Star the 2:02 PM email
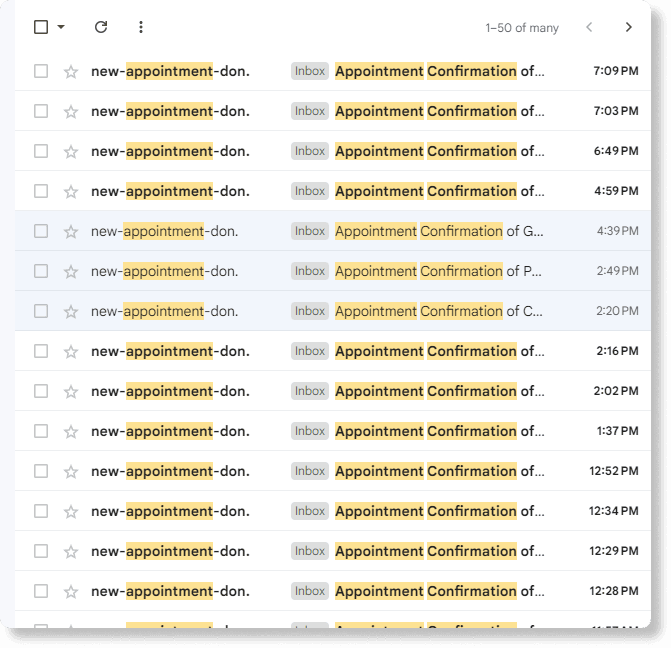The image size is (671, 648). [71, 392]
